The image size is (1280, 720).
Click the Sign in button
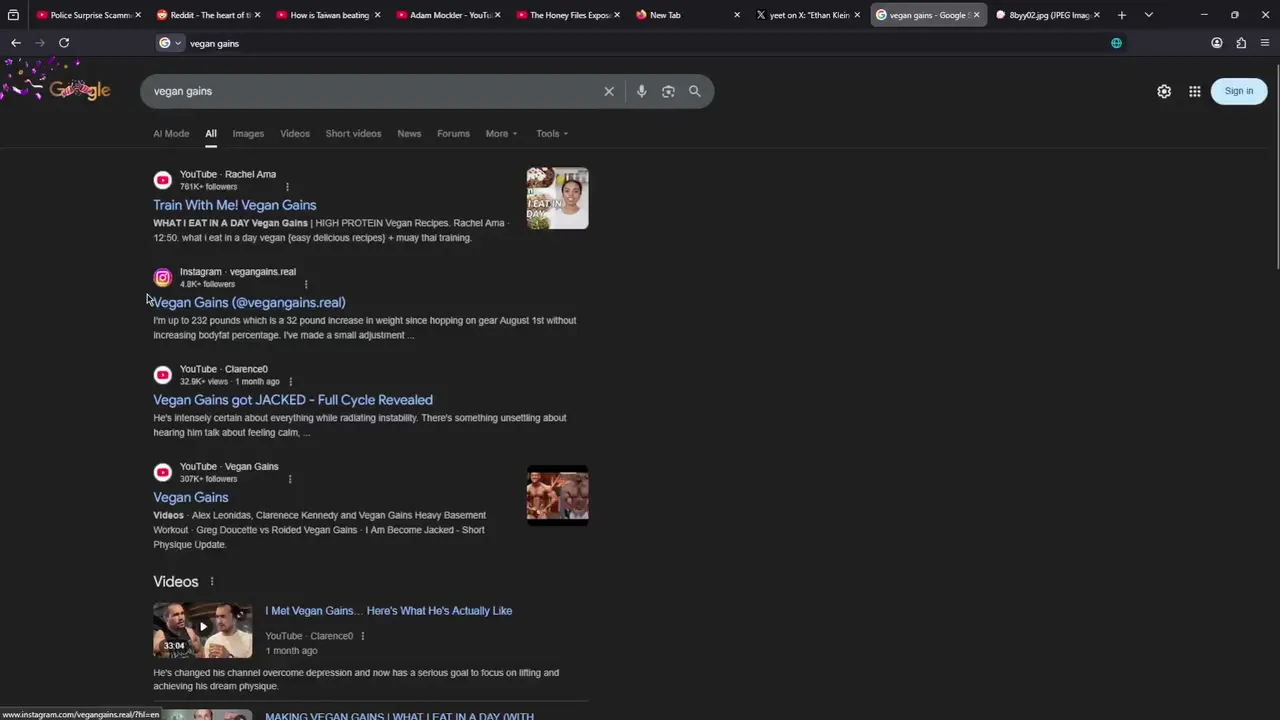pyautogui.click(x=1239, y=91)
